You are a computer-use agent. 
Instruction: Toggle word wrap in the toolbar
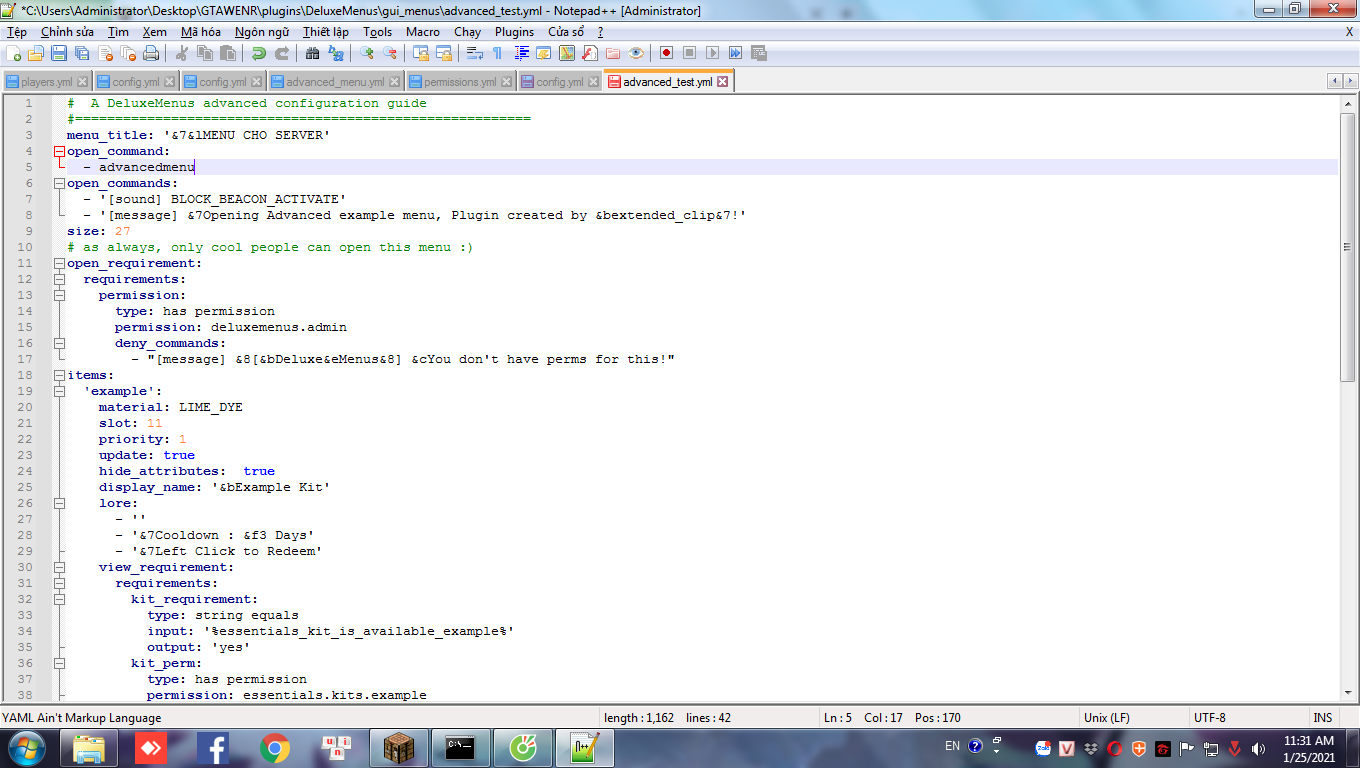tap(474, 53)
